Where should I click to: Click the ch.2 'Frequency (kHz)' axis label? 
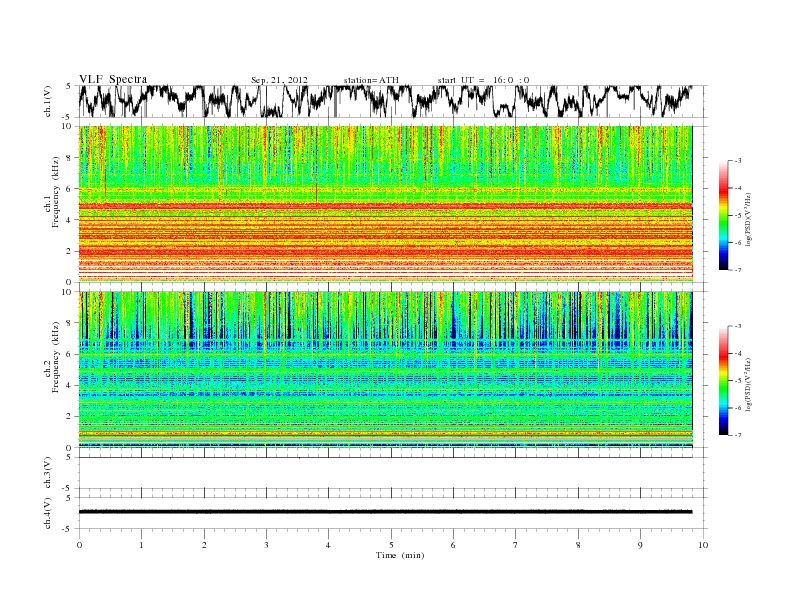pyautogui.click(x=55, y=356)
